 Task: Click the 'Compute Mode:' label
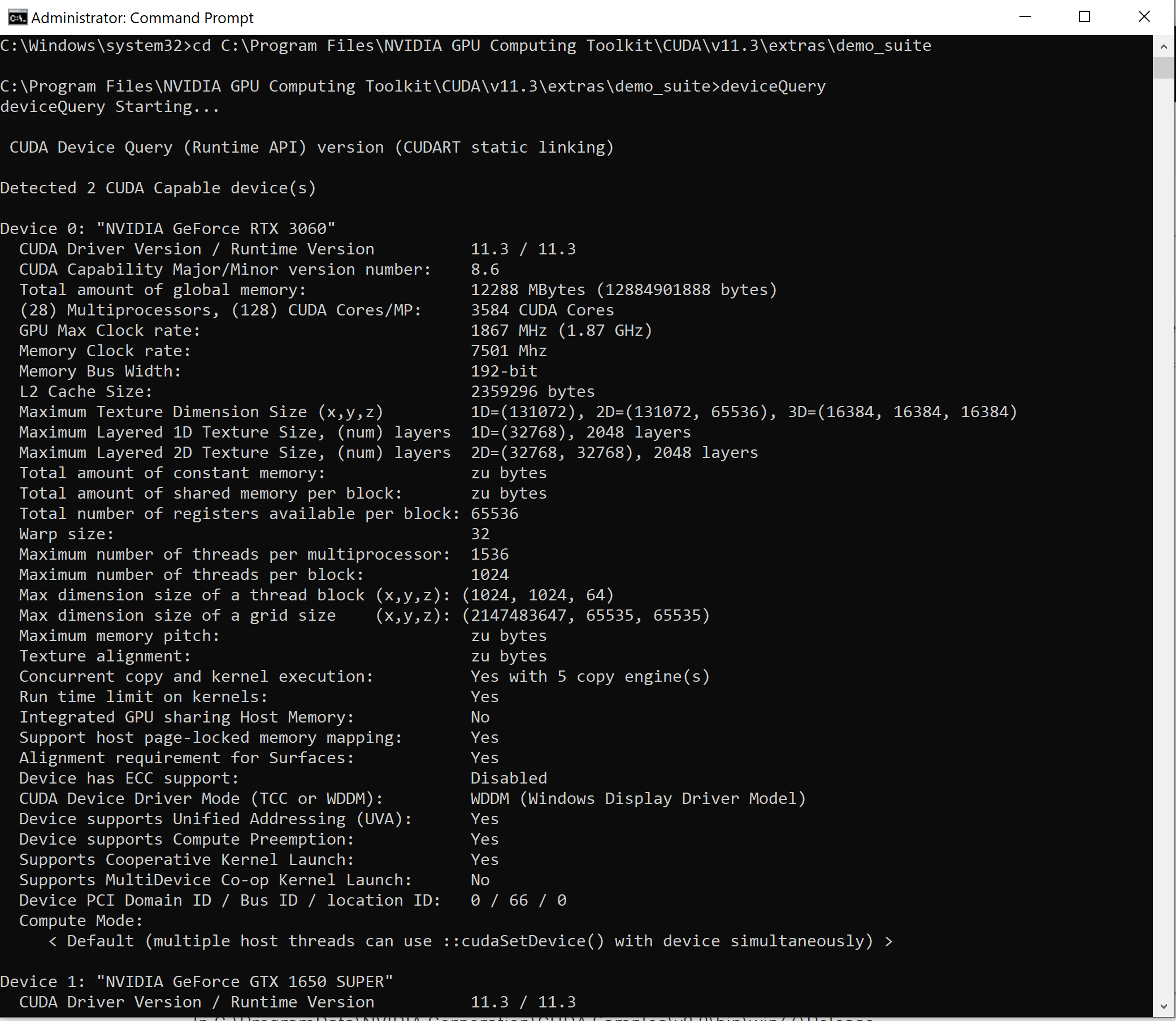tap(80, 921)
